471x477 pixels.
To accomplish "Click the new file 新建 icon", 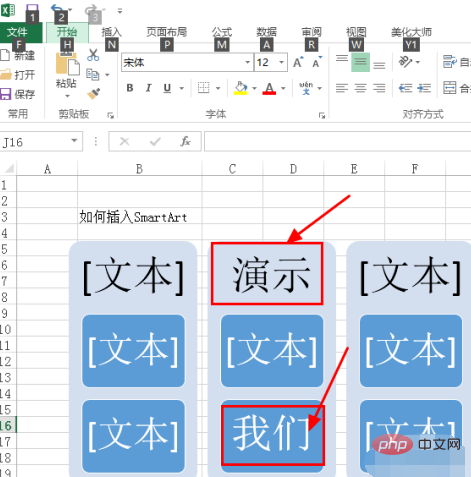I will [x=5, y=55].
